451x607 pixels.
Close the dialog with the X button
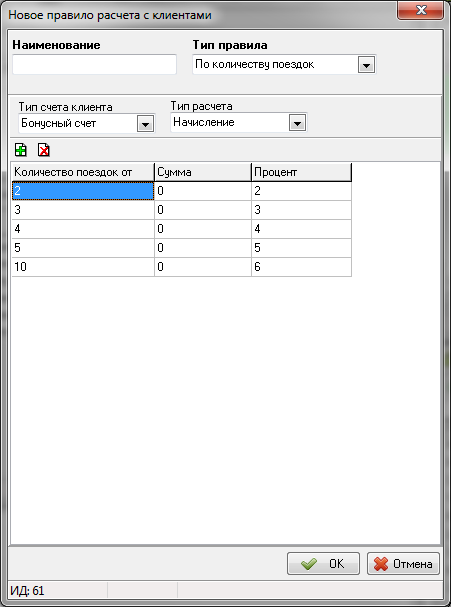420,10
